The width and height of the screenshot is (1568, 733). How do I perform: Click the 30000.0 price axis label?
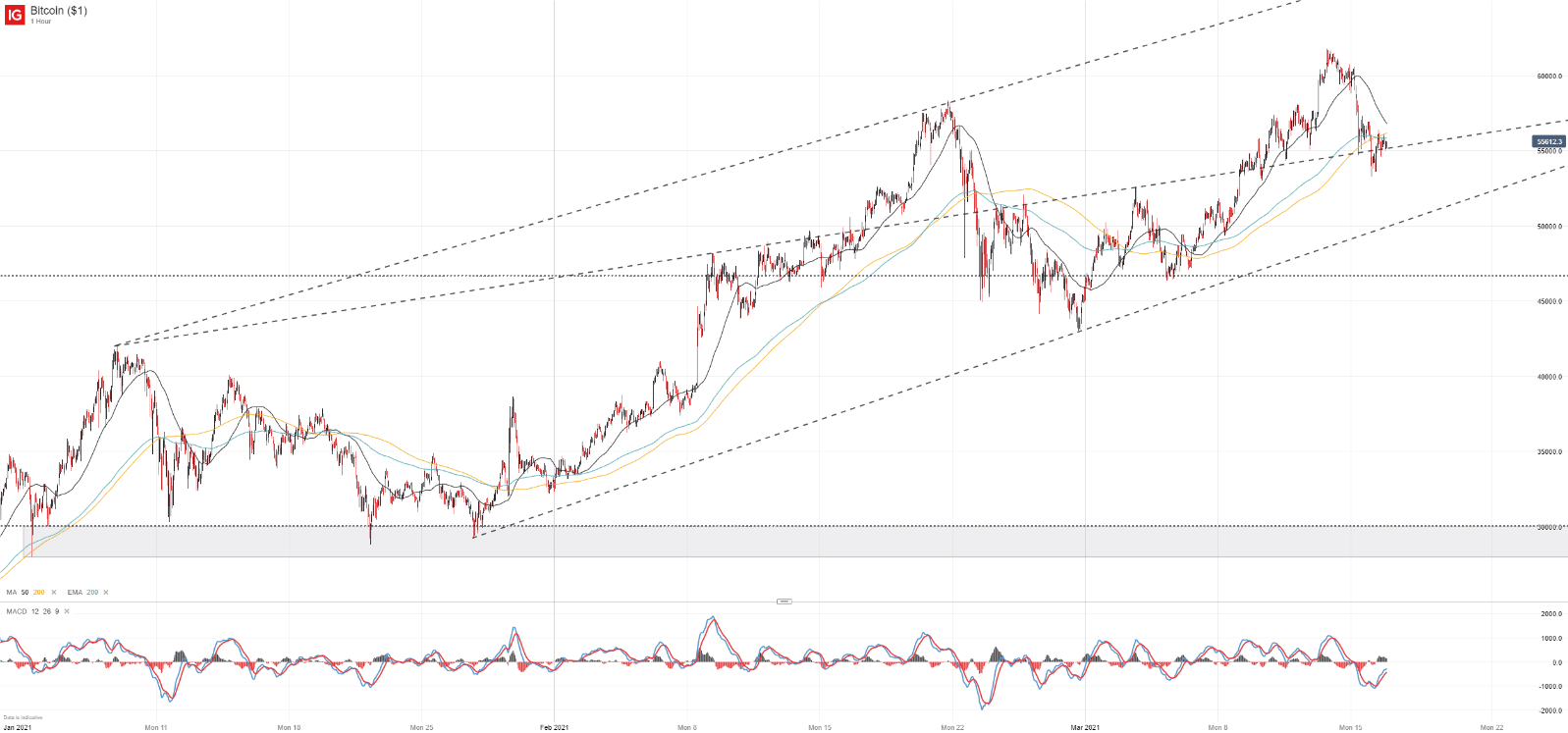[x=1549, y=528]
